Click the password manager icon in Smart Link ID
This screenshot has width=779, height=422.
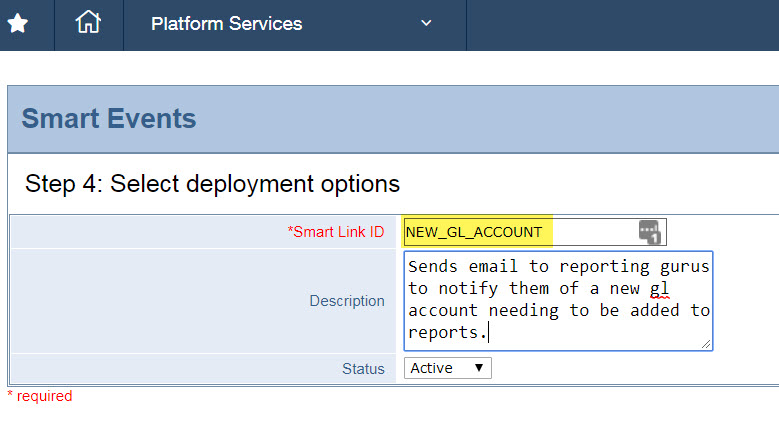click(x=650, y=232)
